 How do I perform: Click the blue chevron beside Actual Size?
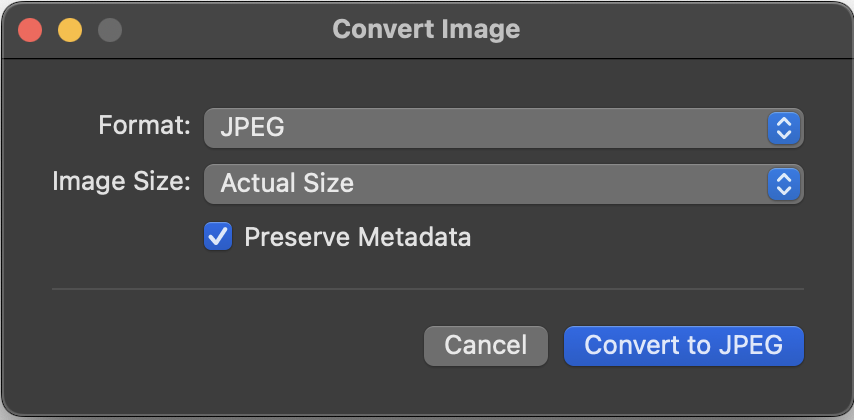click(783, 184)
